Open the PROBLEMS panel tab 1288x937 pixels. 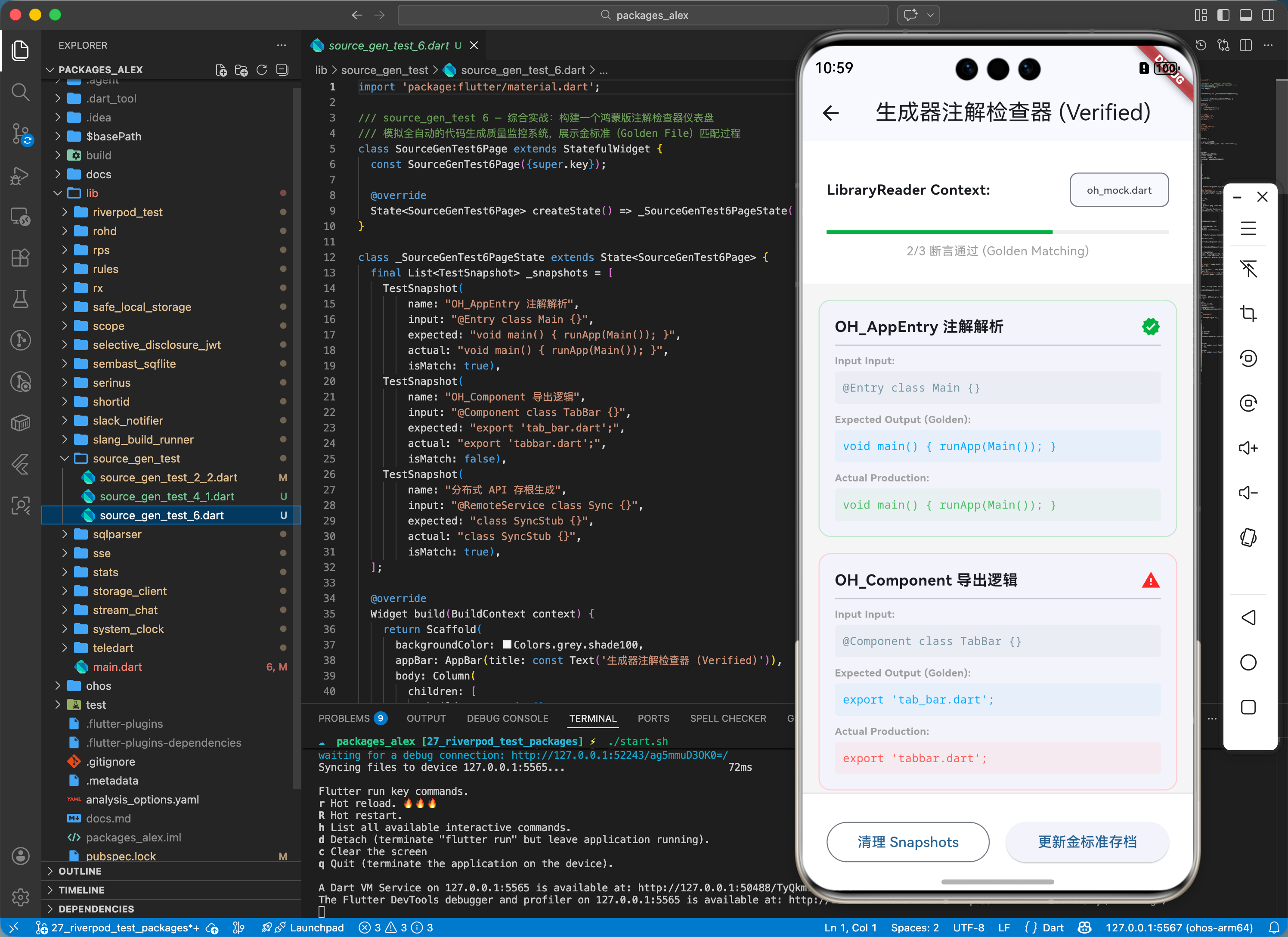[344, 718]
